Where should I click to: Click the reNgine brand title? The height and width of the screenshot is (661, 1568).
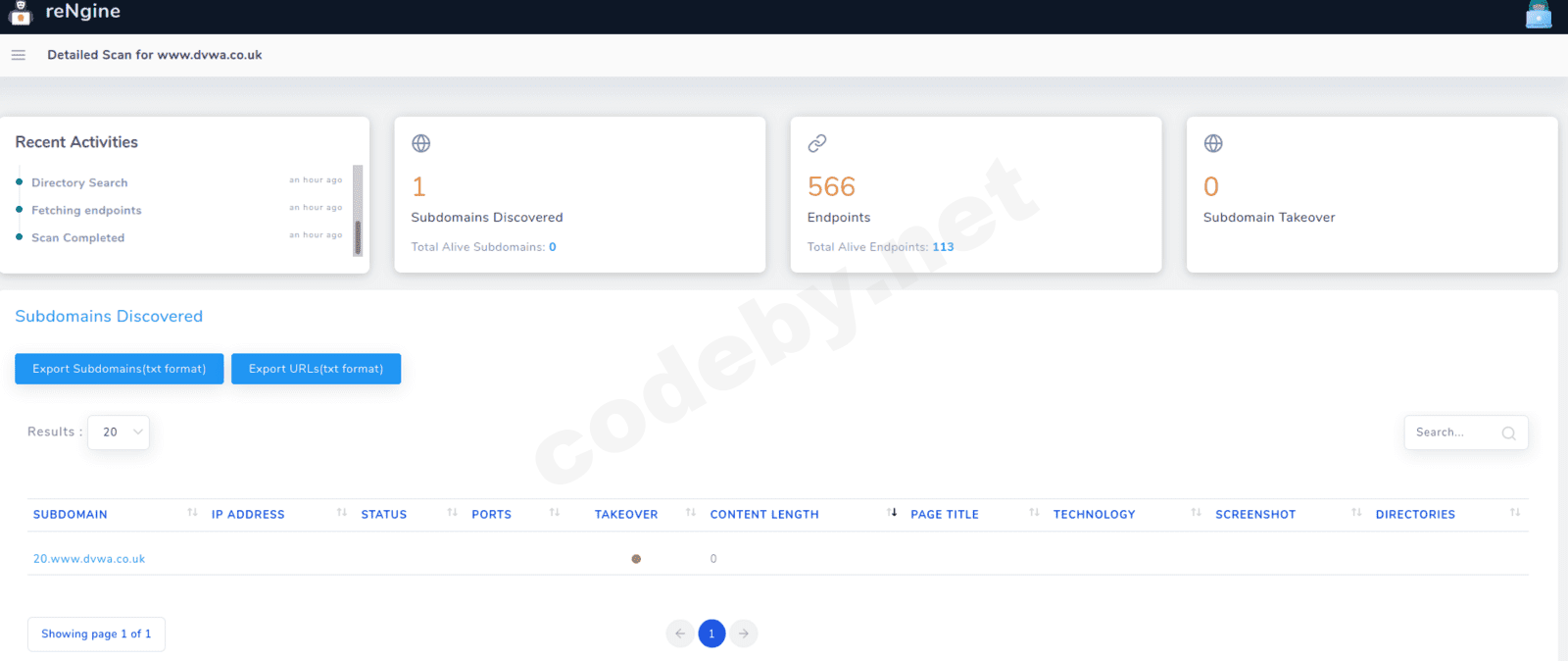click(x=83, y=12)
